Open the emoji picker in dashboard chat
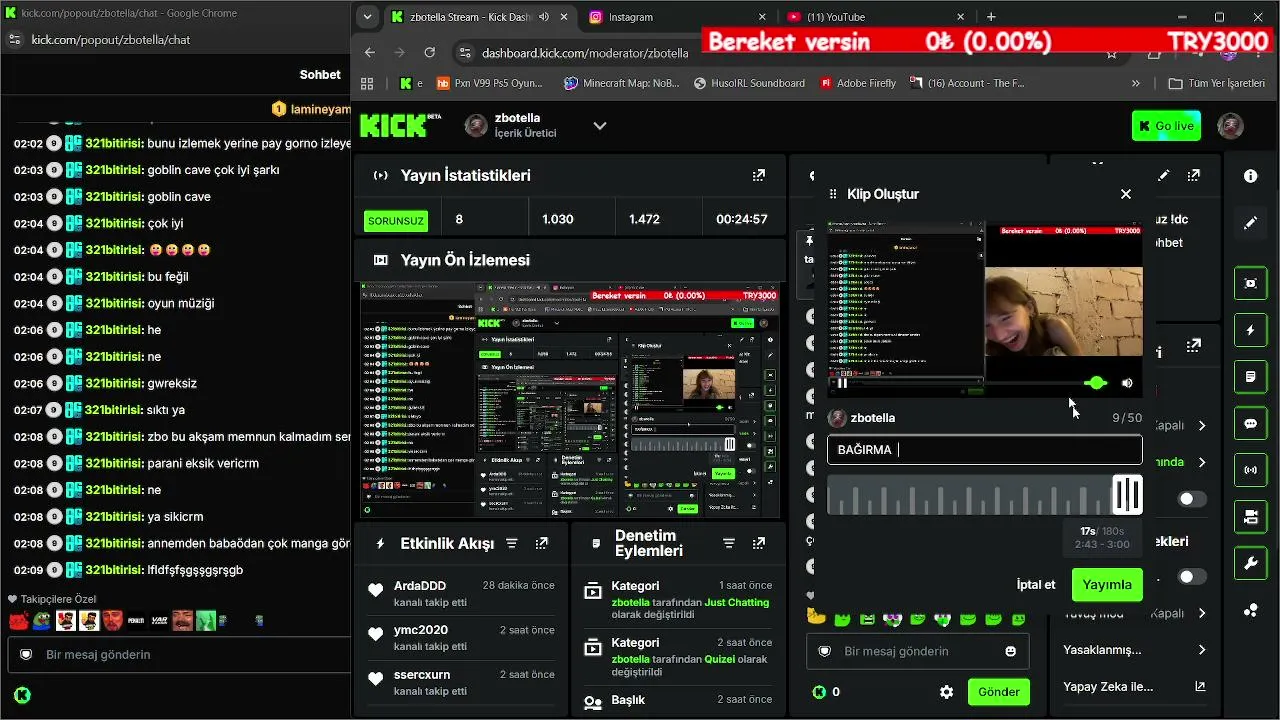 [1011, 651]
